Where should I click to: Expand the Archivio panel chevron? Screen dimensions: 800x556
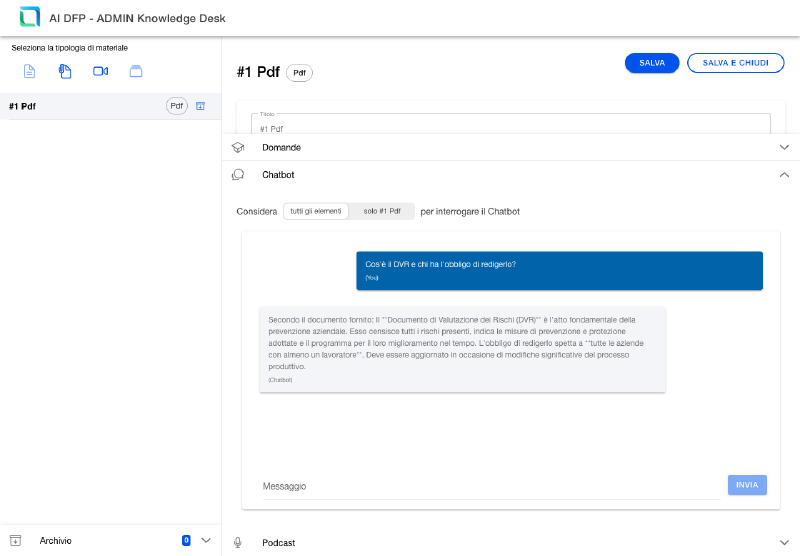[206, 540]
